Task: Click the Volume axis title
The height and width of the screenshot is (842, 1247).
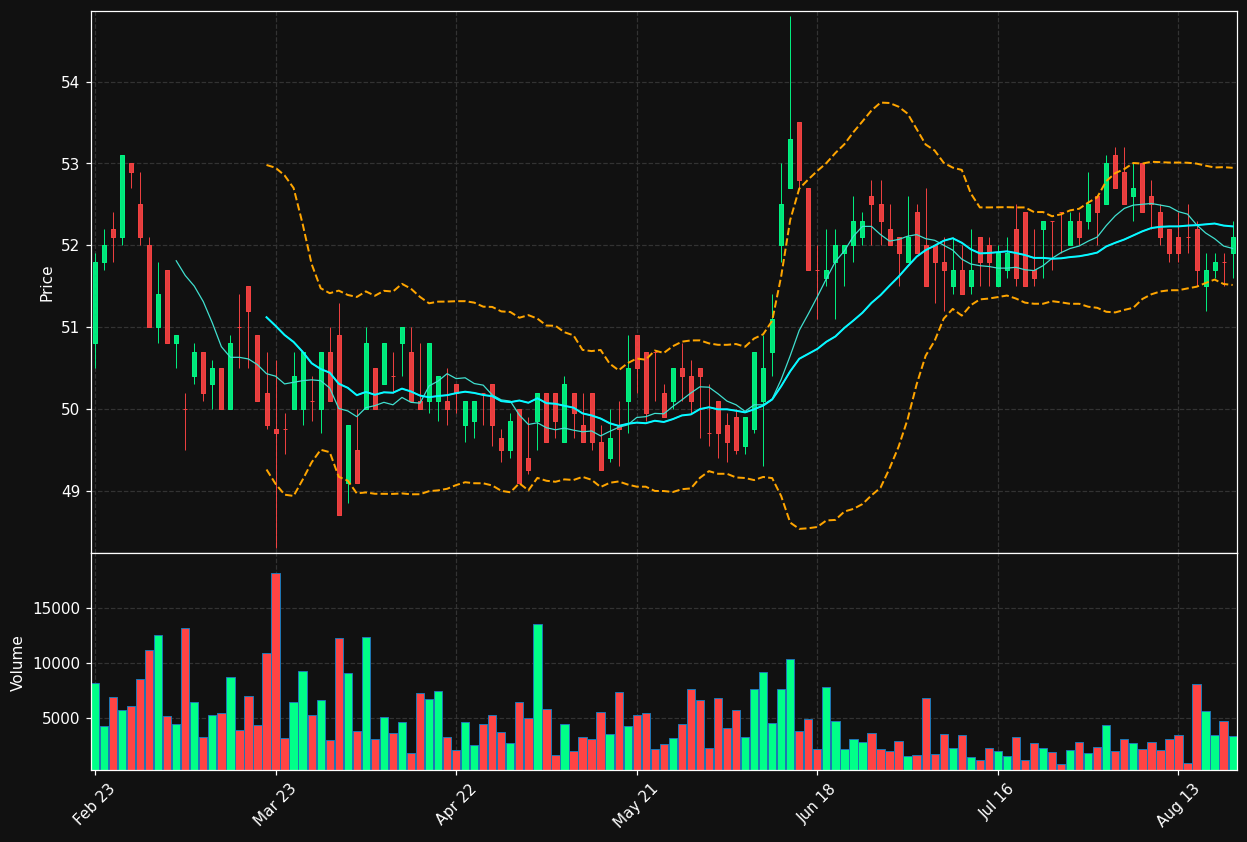Action: 18,663
